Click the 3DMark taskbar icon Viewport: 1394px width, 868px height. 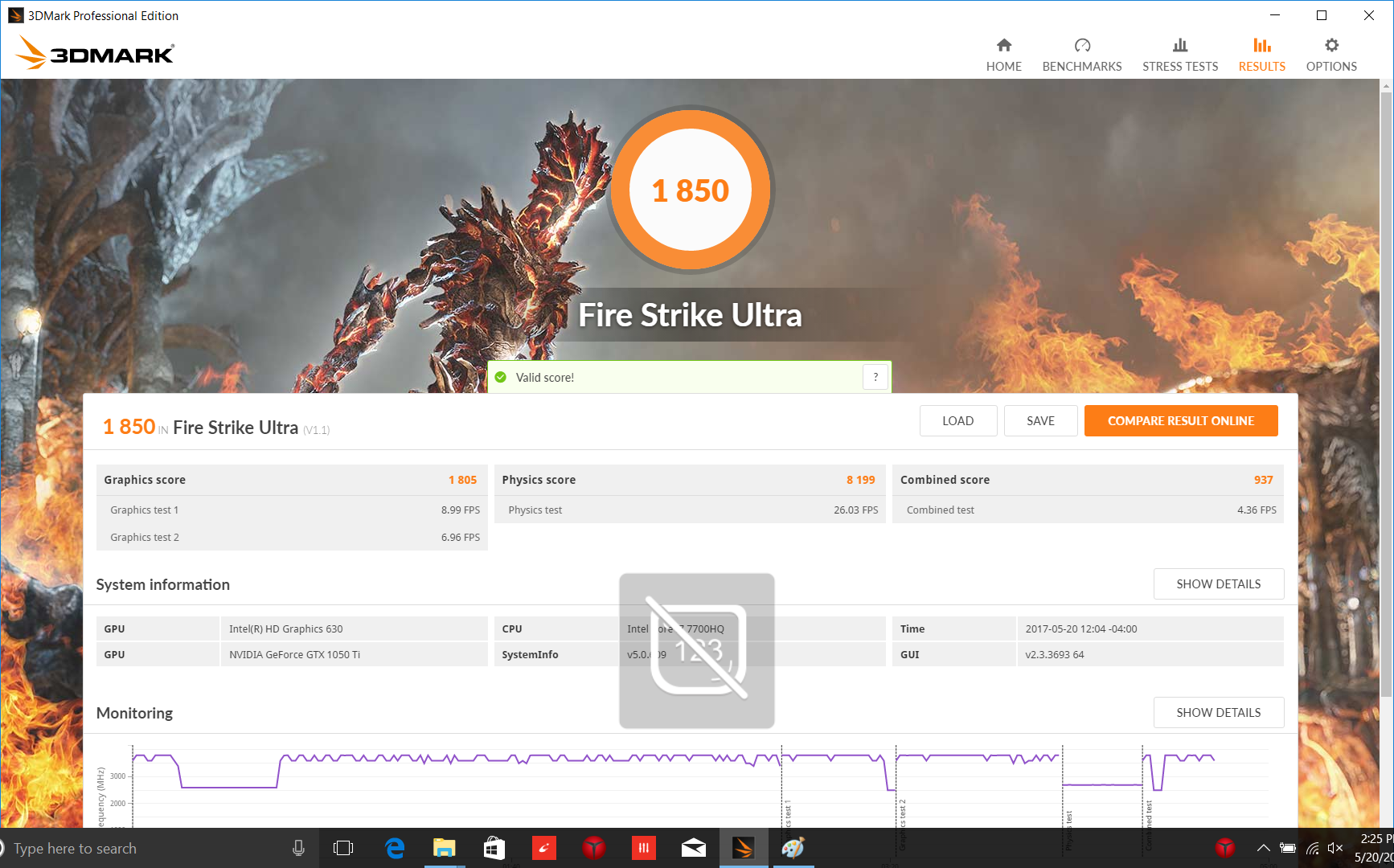[x=744, y=848]
